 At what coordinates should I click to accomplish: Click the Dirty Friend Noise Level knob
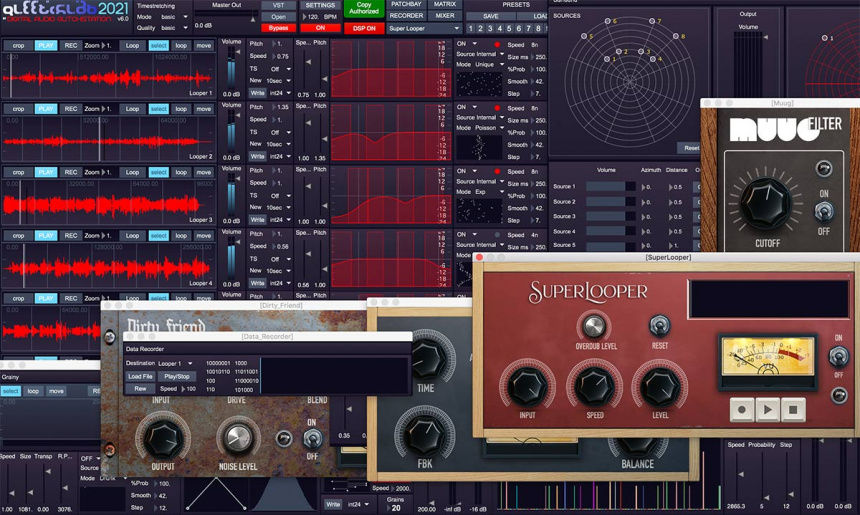[x=236, y=437]
